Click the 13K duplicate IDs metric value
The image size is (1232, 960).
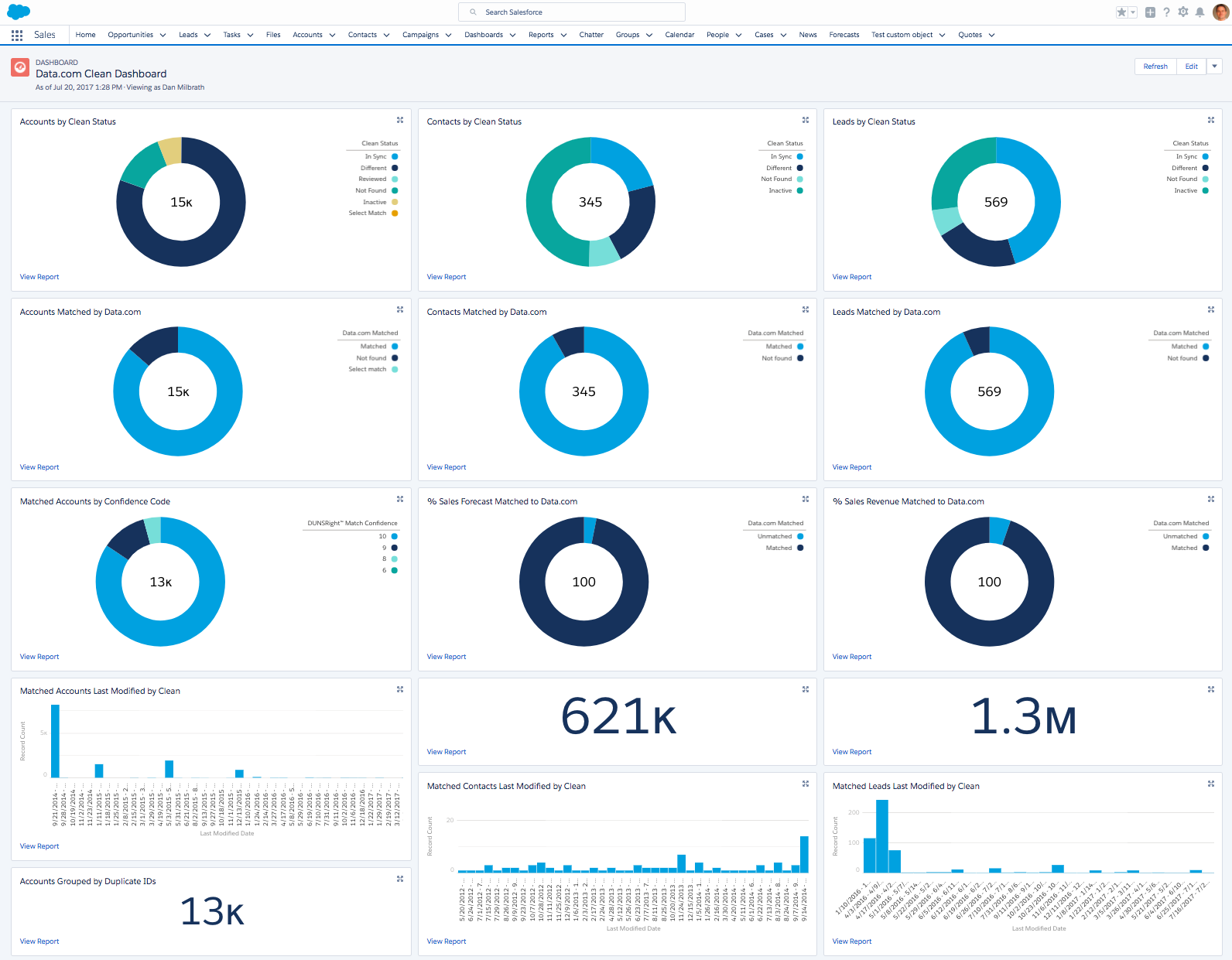coord(212,911)
